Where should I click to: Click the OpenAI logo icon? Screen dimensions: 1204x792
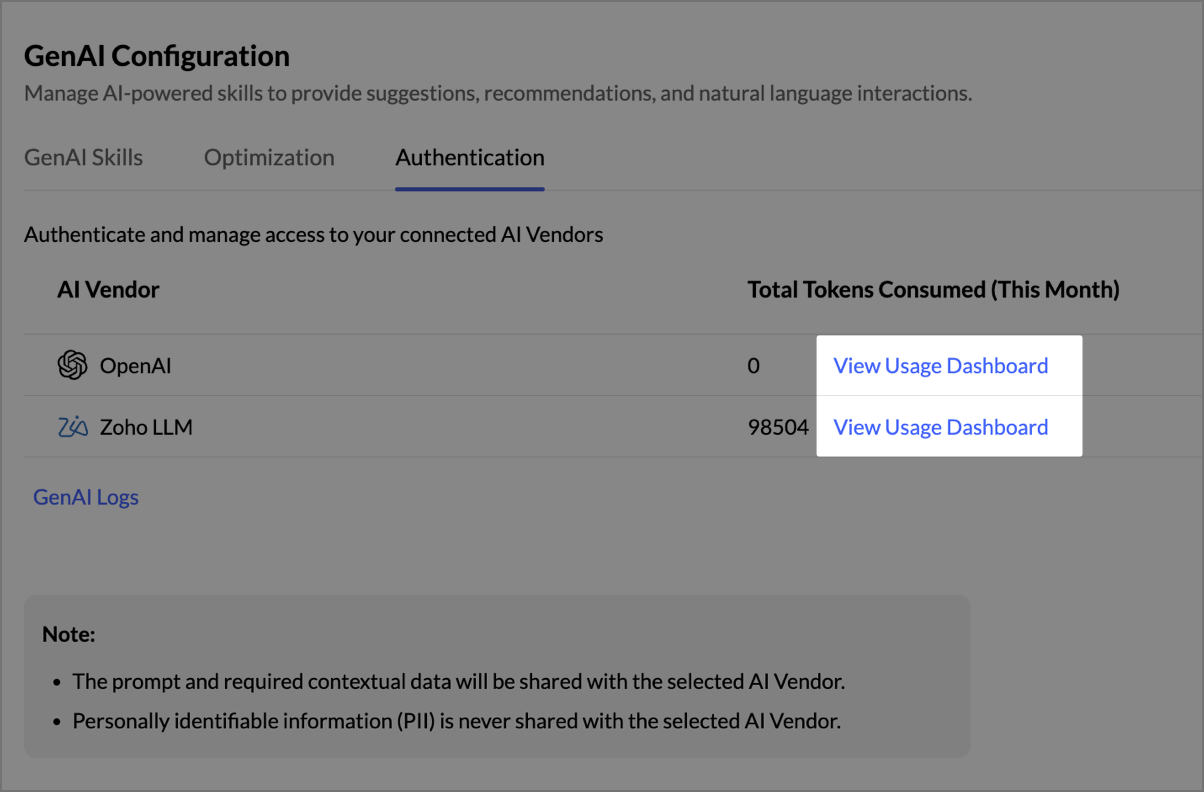coord(72,366)
